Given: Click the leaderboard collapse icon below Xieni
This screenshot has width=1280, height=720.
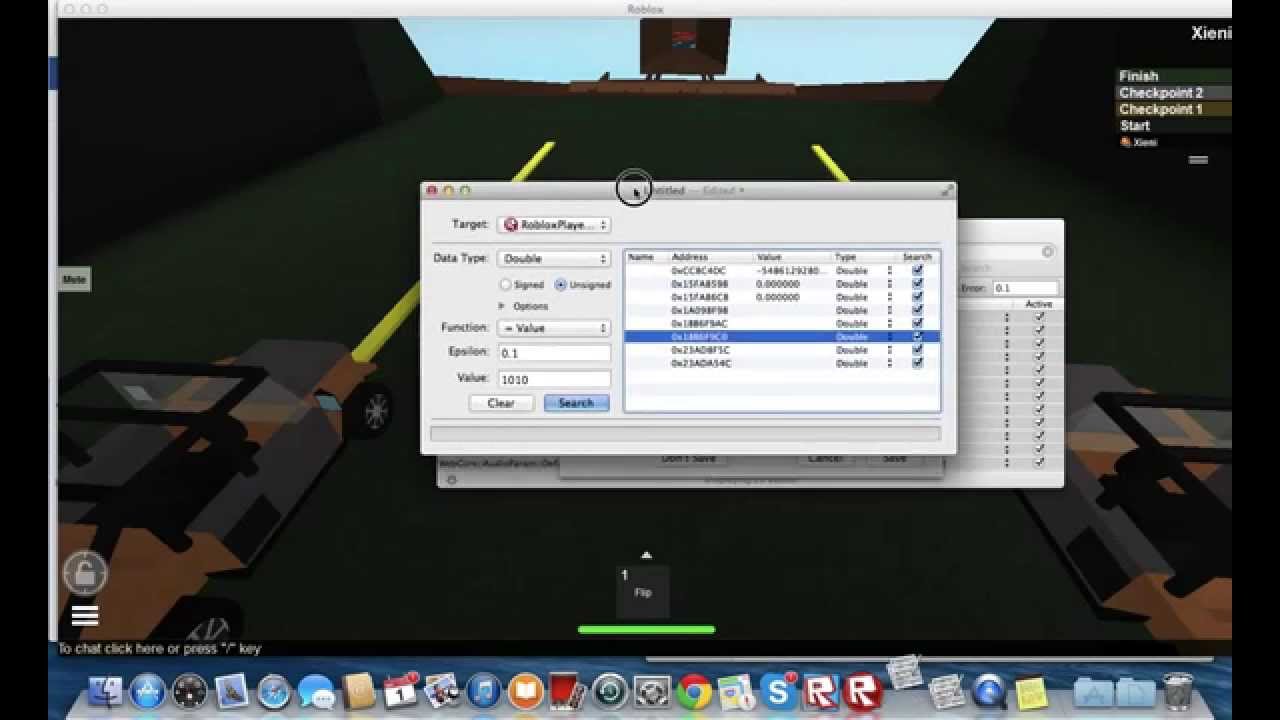Looking at the screenshot, I should [x=1198, y=159].
